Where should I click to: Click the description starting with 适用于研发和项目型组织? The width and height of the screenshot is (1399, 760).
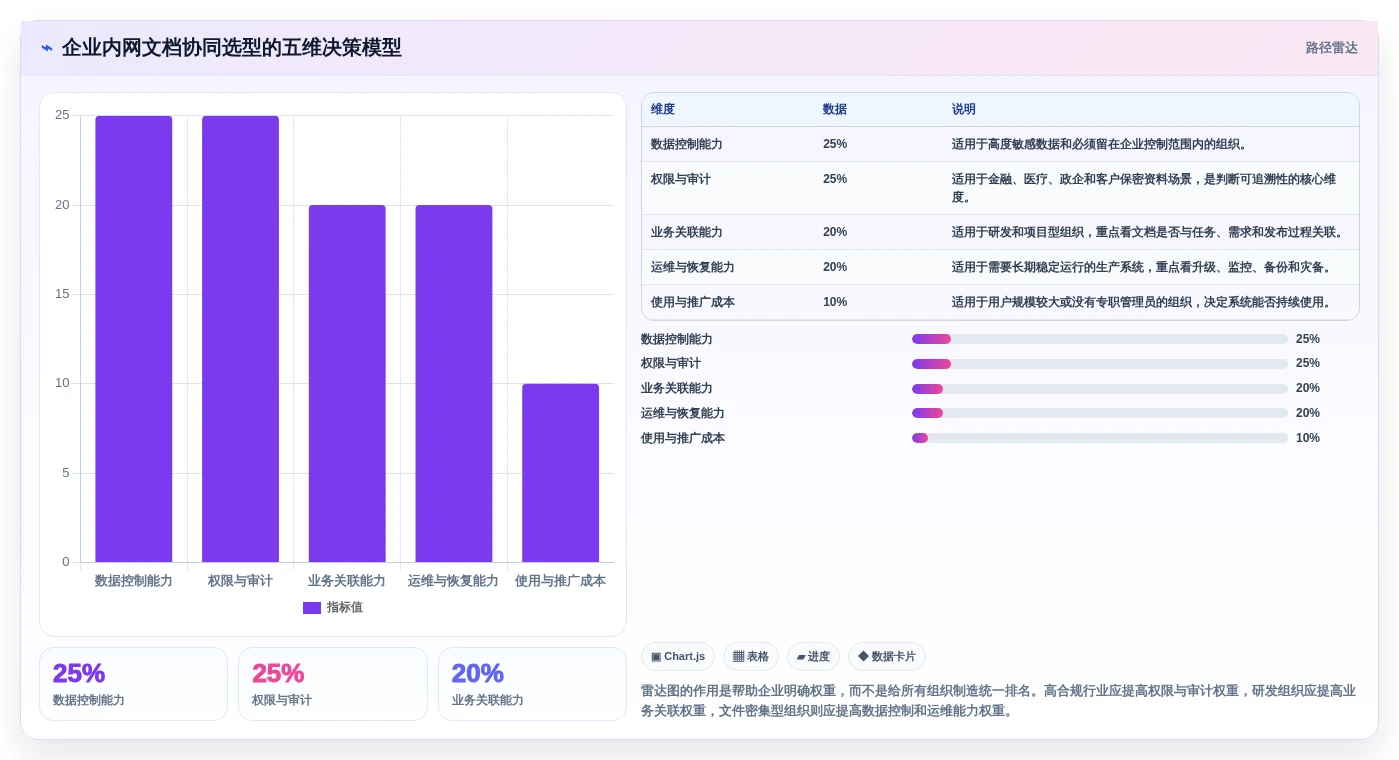coord(1149,232)
